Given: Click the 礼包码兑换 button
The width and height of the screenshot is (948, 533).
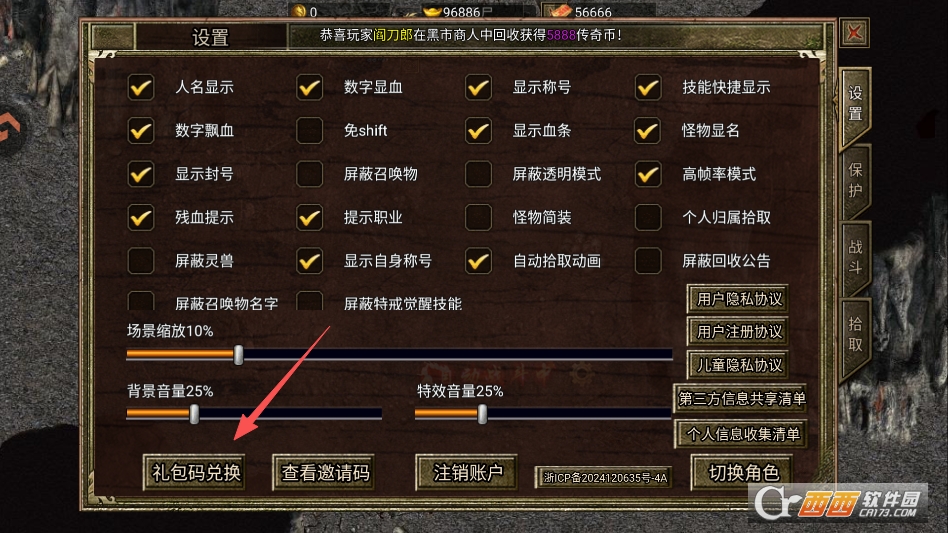Looking at the screenshot, I should point(195,473).
